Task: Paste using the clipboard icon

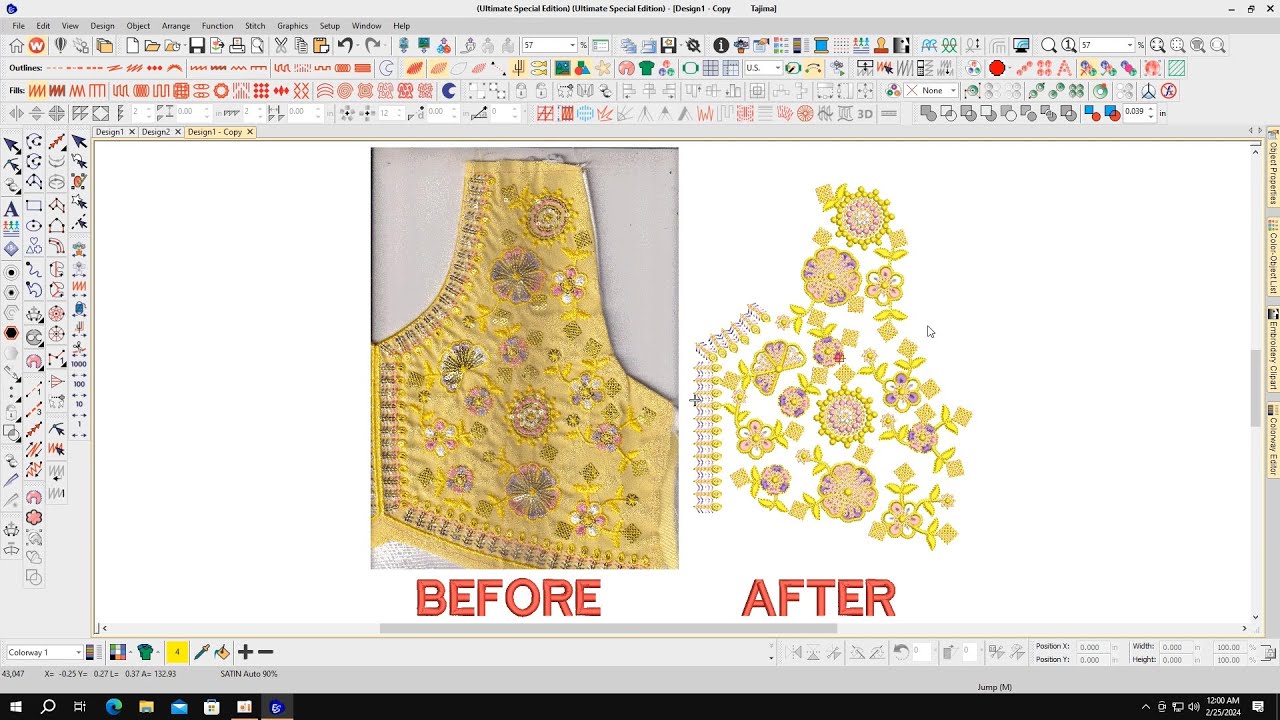Action: pos(321,45)
